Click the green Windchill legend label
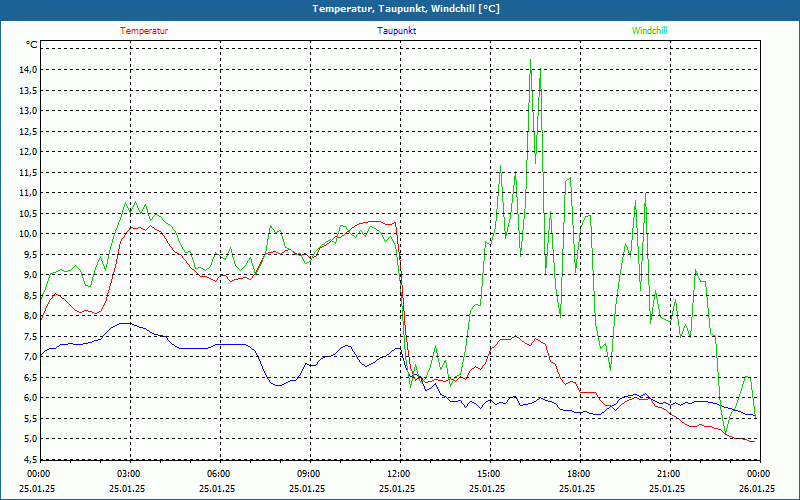The width and height of the screenshot is (800, 500). click(x=649, y=31)
